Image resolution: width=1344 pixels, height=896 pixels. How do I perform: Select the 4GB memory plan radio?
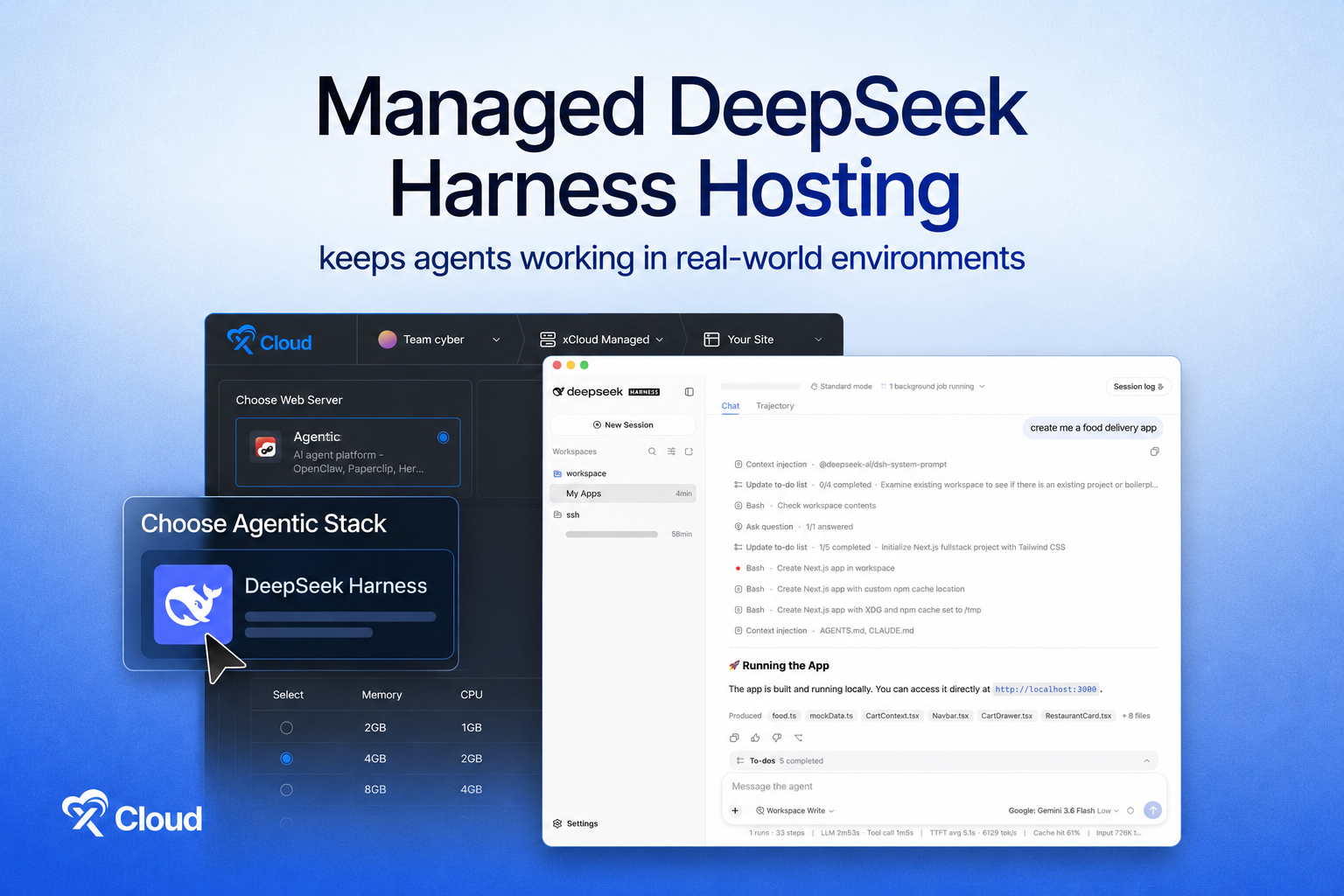coord(286,759)
